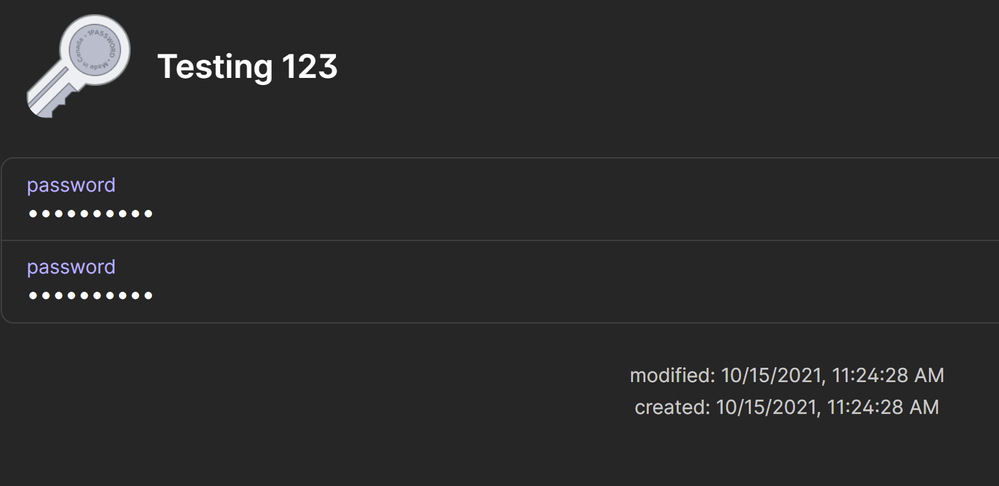Click the modified date 10/15/2021
Image resolution: width=999 pixels, height=486 pixels.
(768, 376)
